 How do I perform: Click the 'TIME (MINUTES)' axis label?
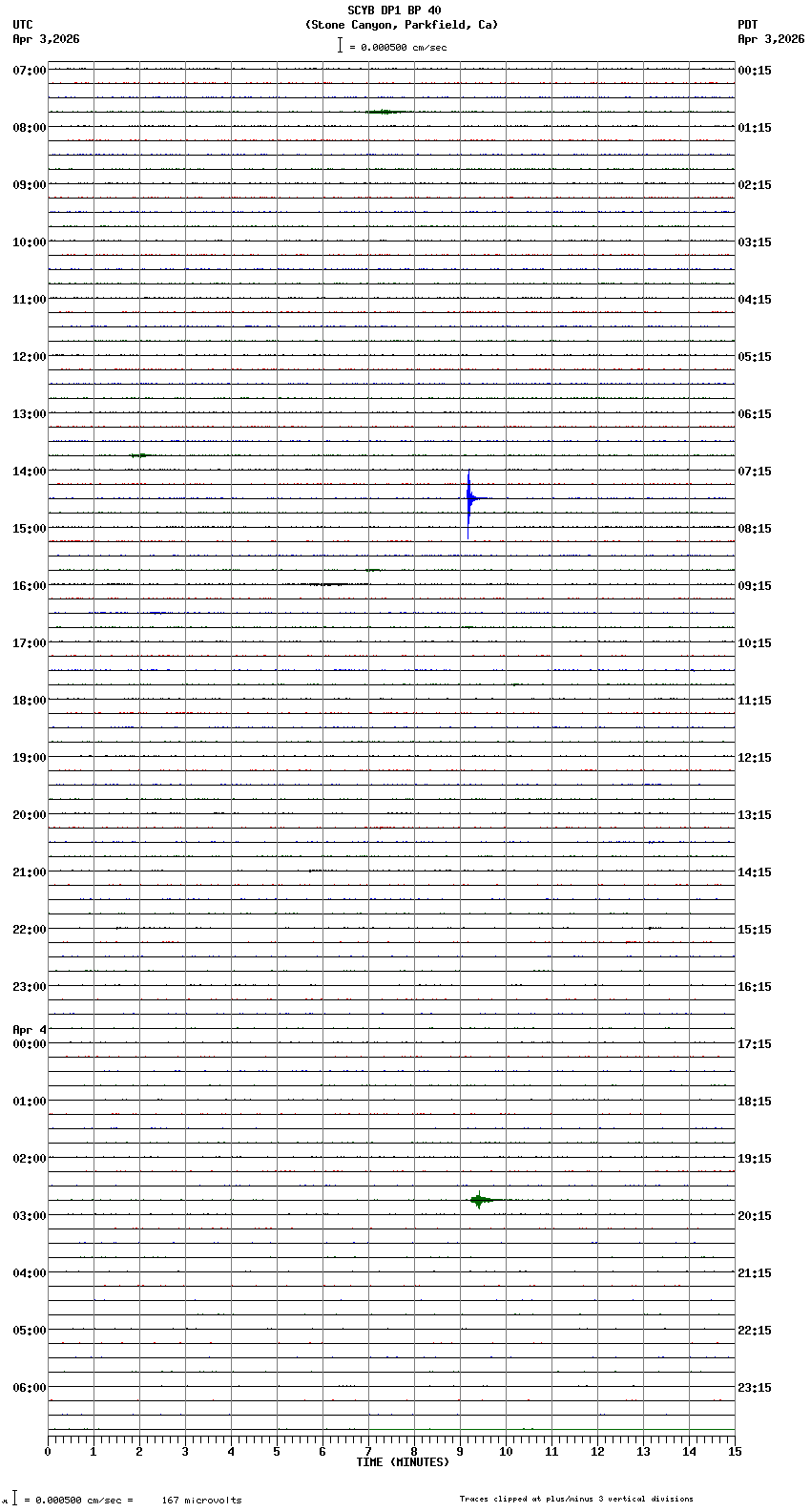point(403,1462)
